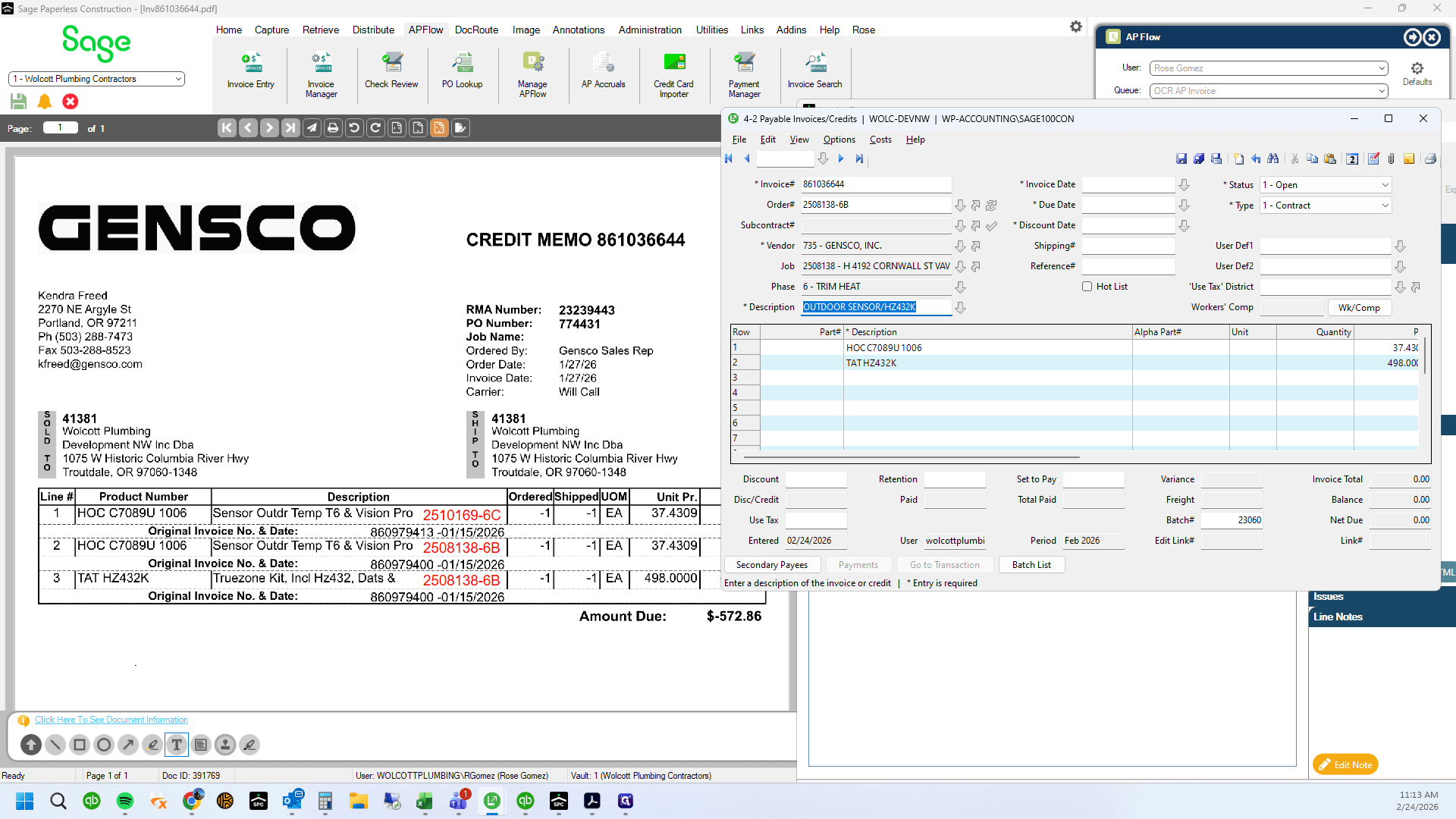Click the yellow notification bell icon
Image resolution: width=1456 pixels, height=819 pixels.
point(45,102)
